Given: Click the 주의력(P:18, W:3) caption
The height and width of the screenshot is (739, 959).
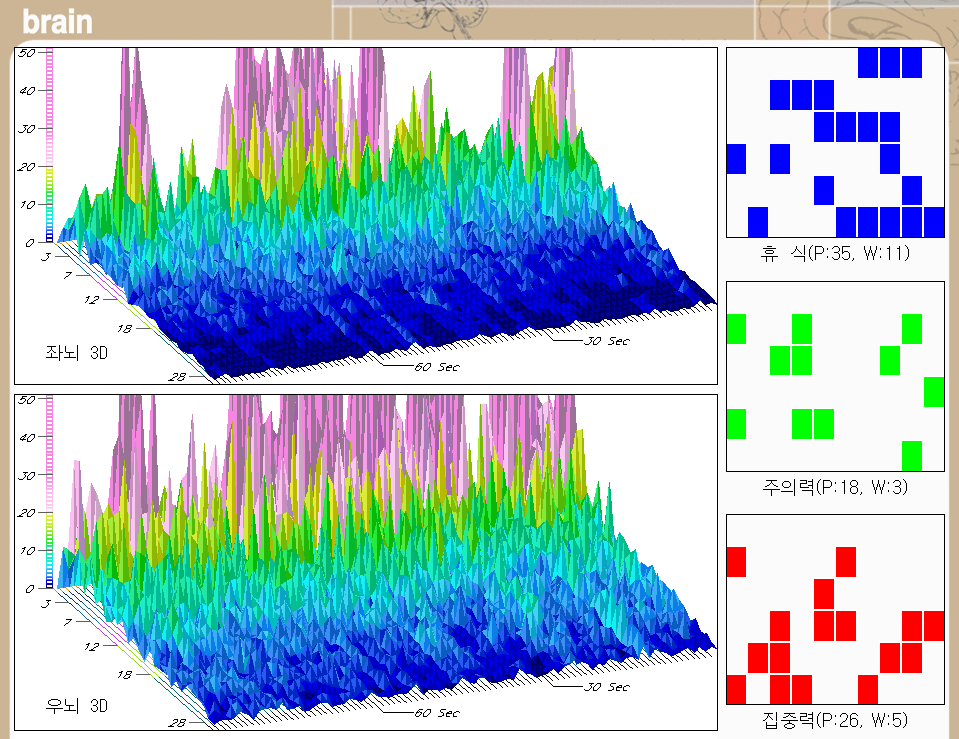Looking at the screenshot, I should point(835,487).
